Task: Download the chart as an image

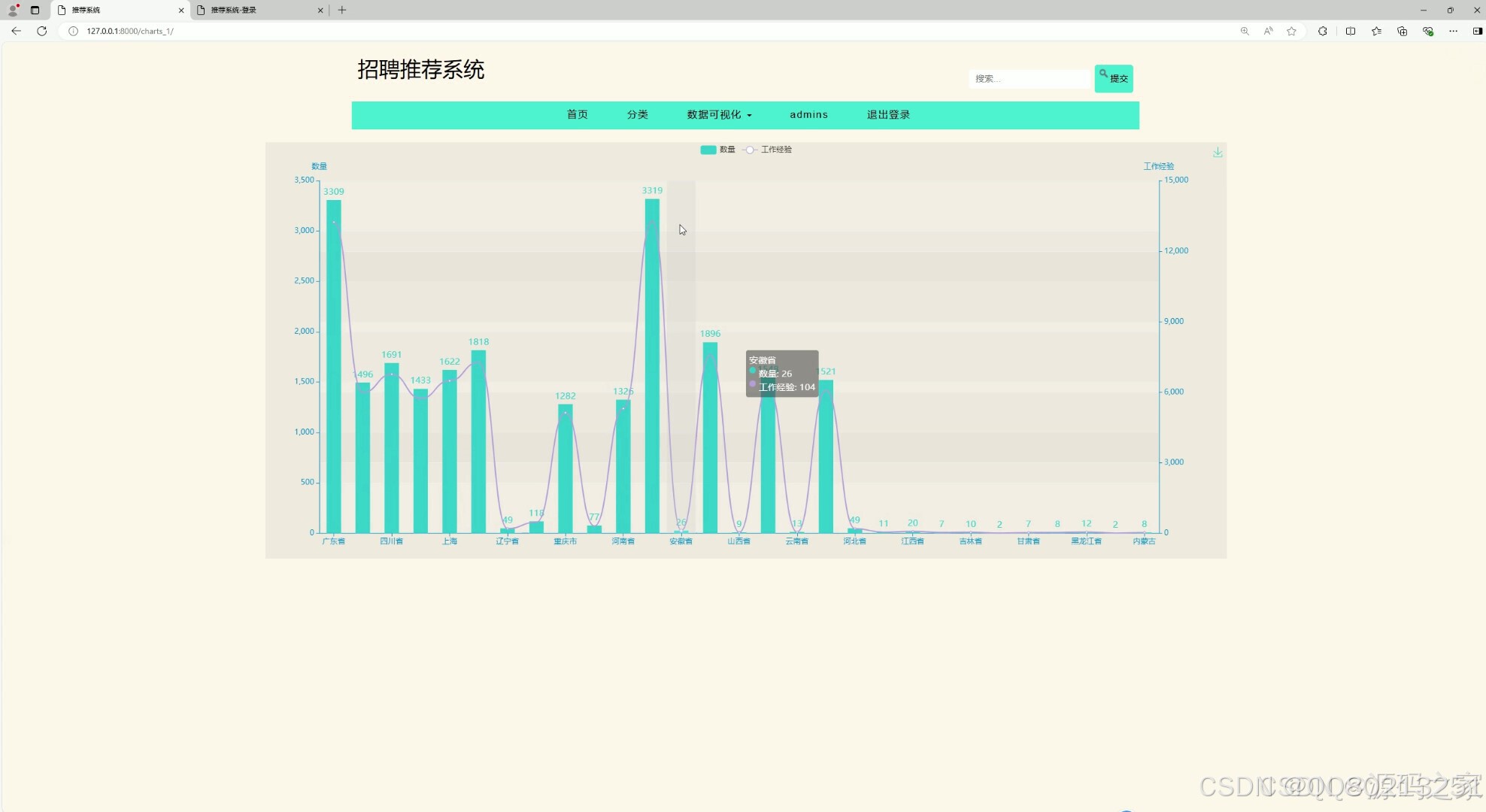Action: coord(1217,152)
